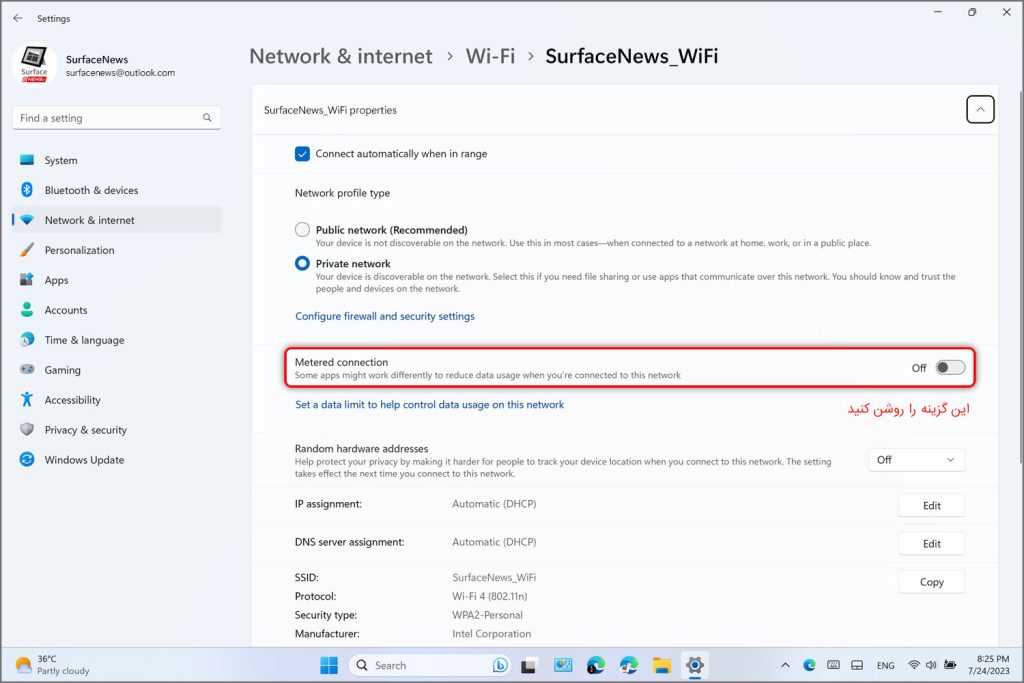The height and width of the screenshot is (683, 1024).
Task: Click Edit button for IP assignment
Action: point(931,506)
